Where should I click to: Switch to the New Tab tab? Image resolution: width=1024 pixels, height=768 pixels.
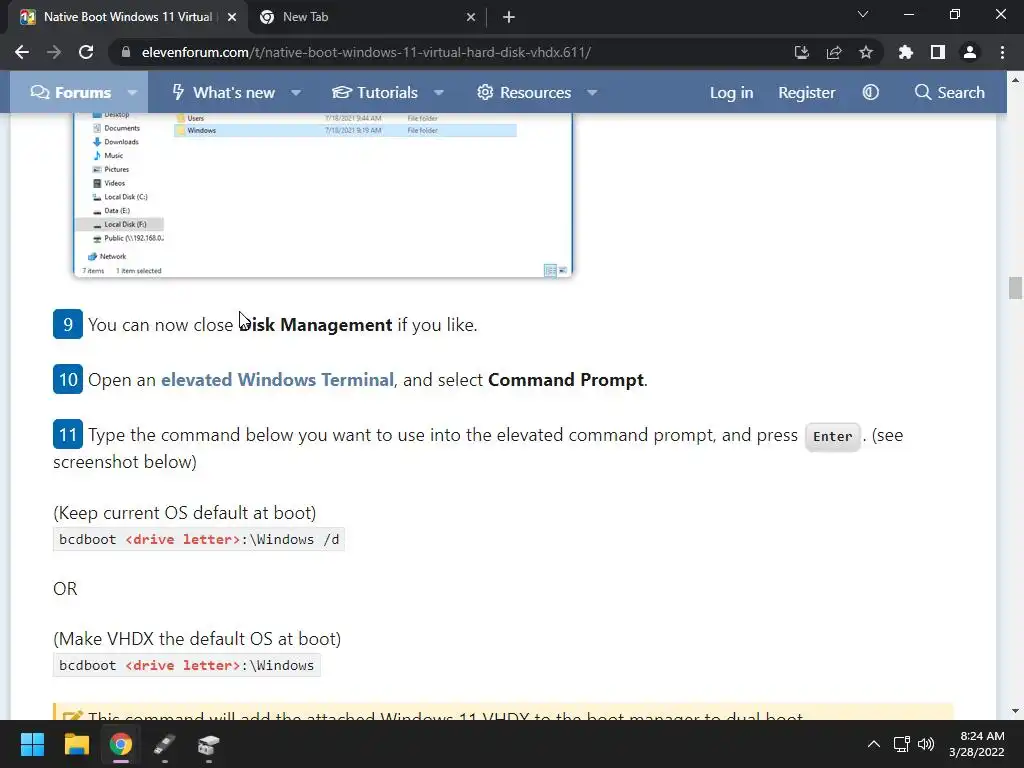[367, 17]
